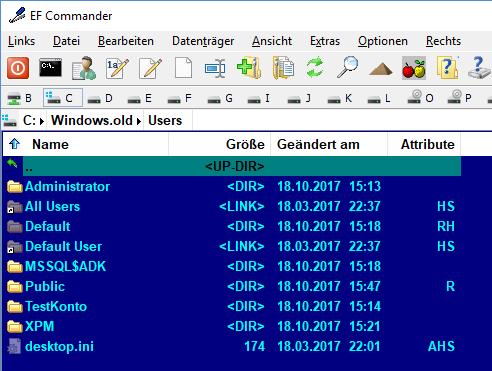The height and width of the screenshot is (371, 492).
Task: Switch to optical drive P
Action: [x=459, y=97]
